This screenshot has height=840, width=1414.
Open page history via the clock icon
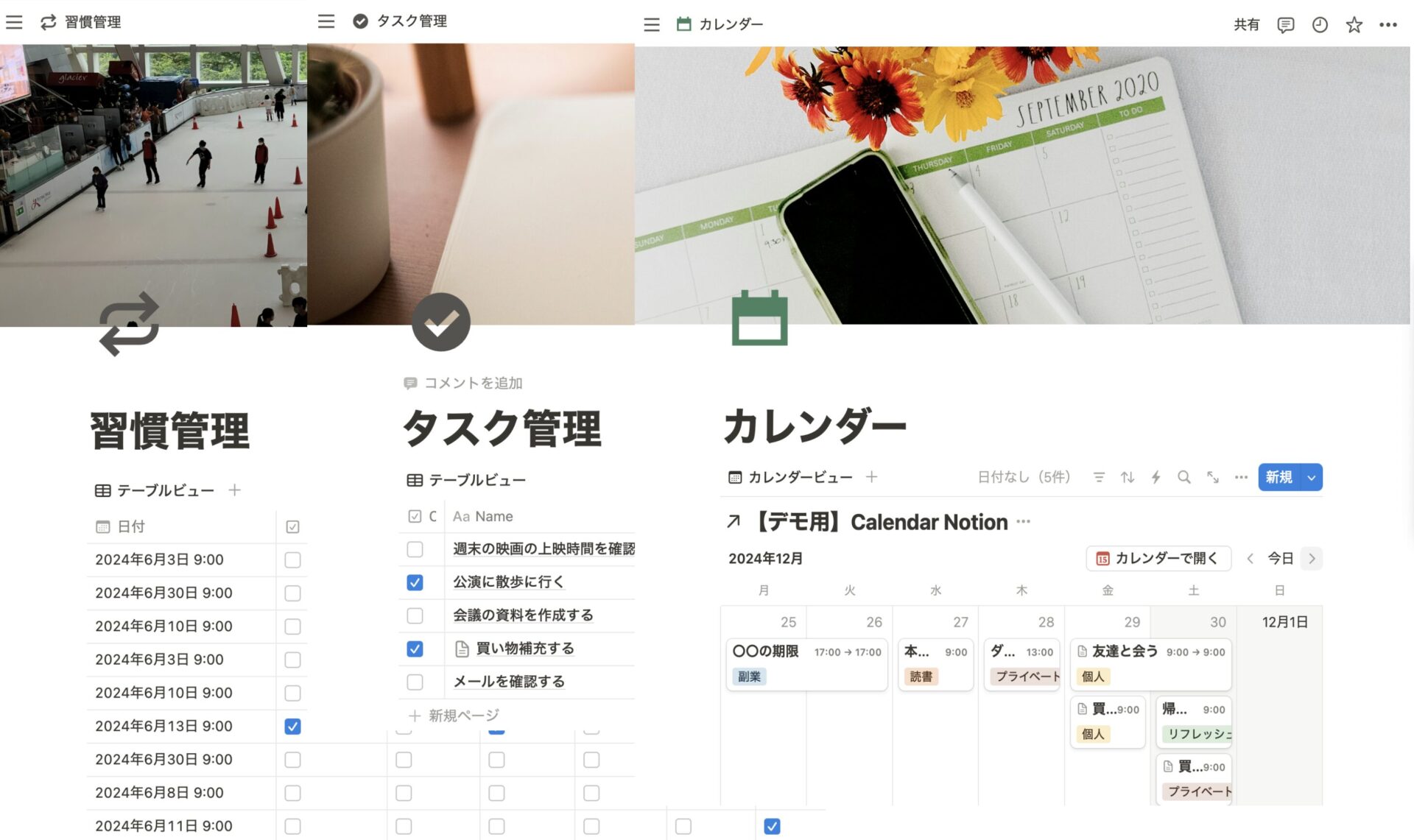[x=1320, y=24]
